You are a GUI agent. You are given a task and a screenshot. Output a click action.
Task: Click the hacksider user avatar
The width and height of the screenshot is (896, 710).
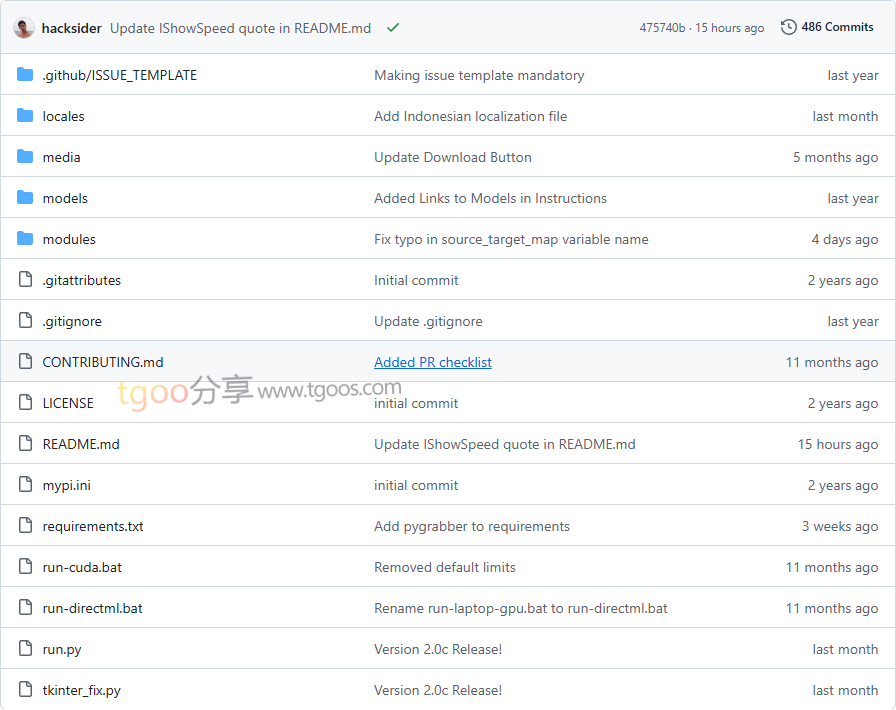click(24, 28)
